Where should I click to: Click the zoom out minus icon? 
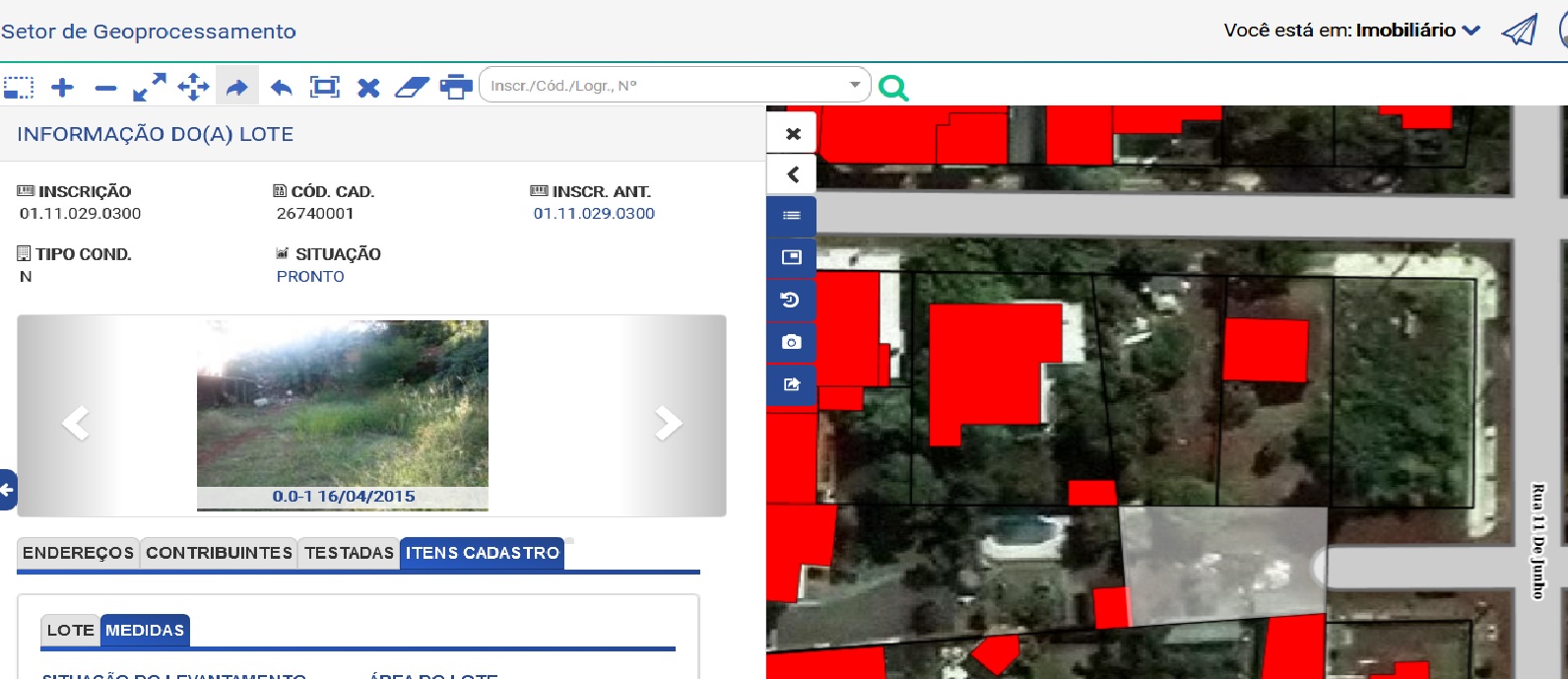[105, 89]
